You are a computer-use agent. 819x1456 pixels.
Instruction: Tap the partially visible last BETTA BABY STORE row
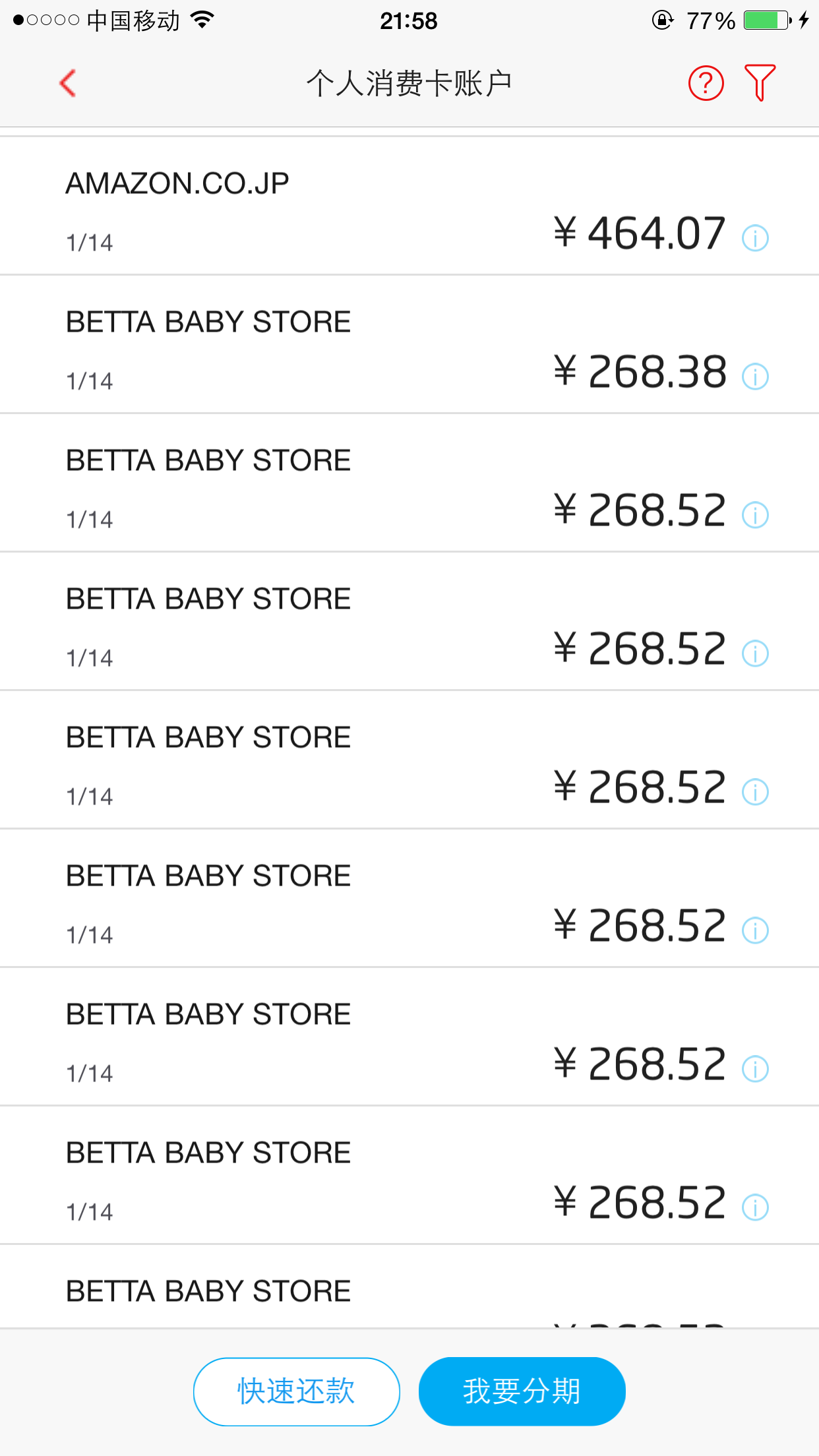click(409, 1287)
